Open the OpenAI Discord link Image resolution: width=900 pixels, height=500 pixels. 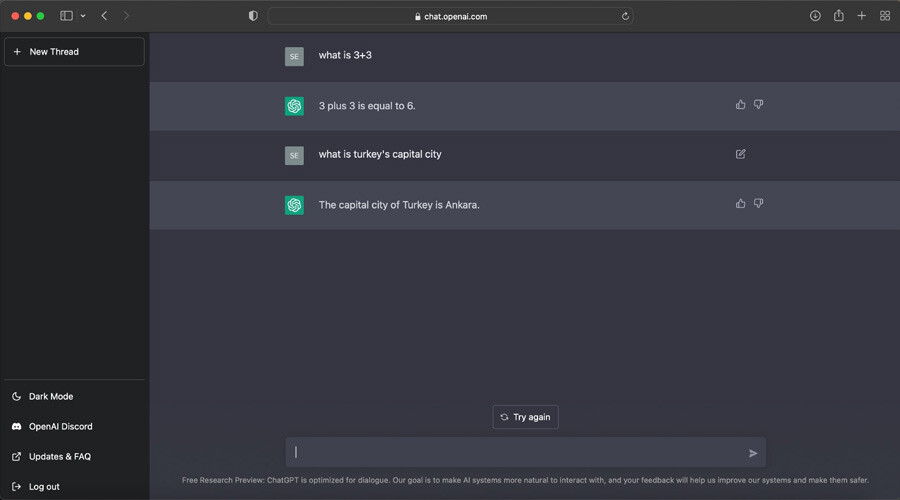coord(60,426)
